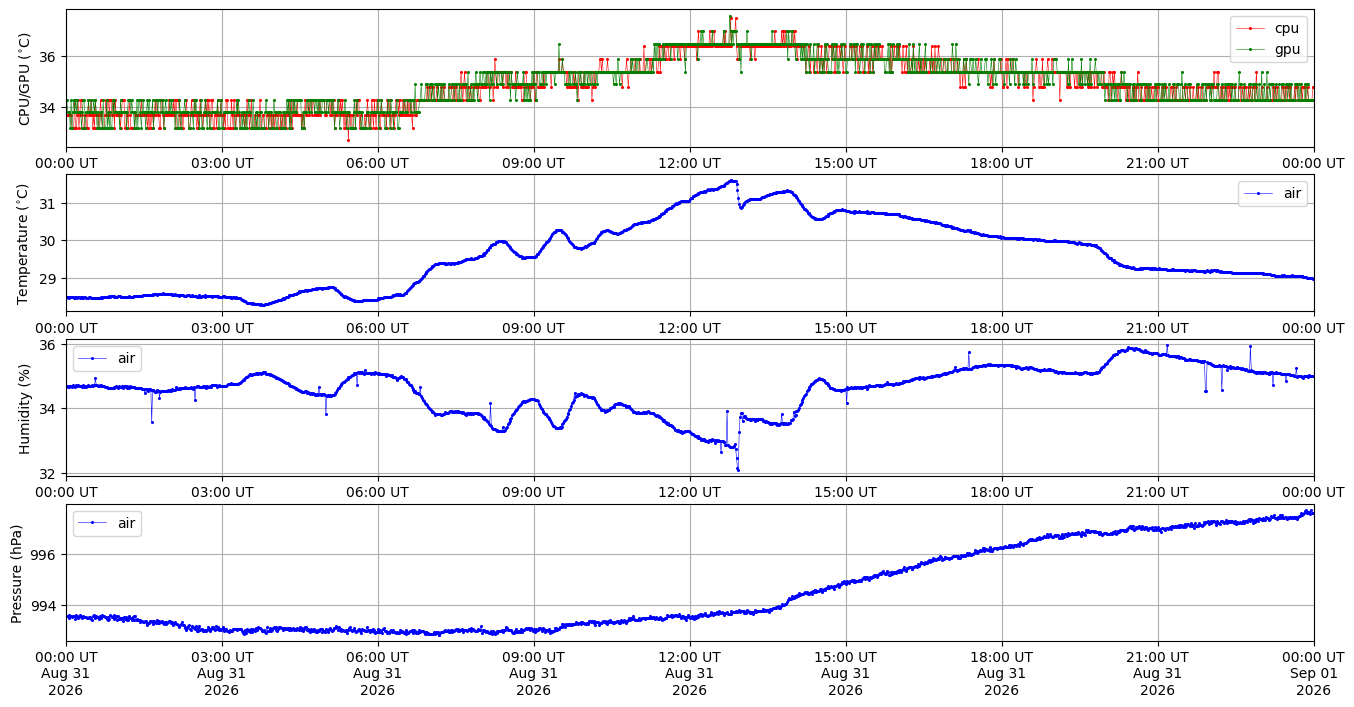Viewport: 1354px width, 707px height.
Task: Click the Temperature (°C) axis label
Action: [25, 243]
